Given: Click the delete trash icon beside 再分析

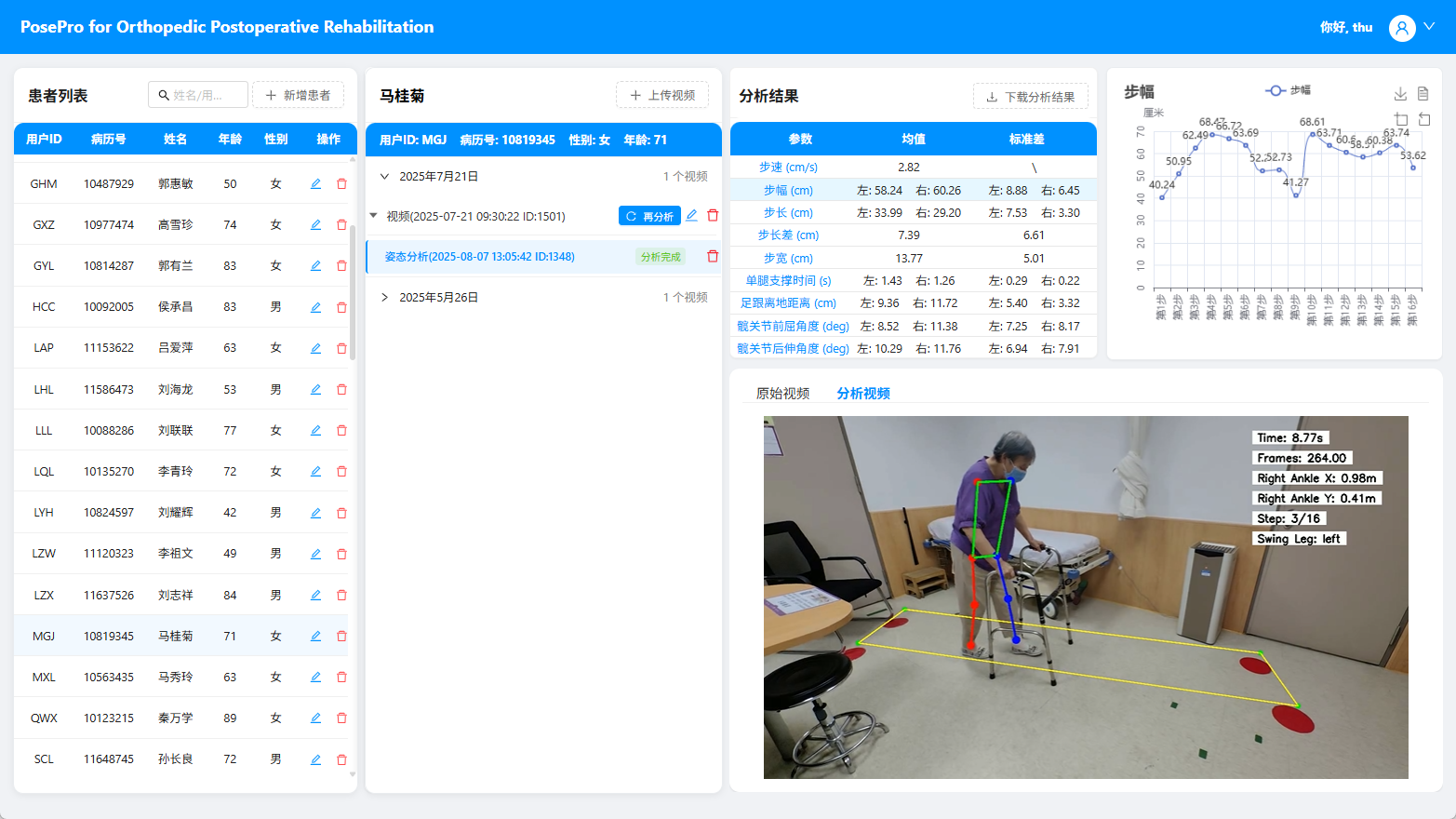Looking at the screenshot, I should [713, 215].
